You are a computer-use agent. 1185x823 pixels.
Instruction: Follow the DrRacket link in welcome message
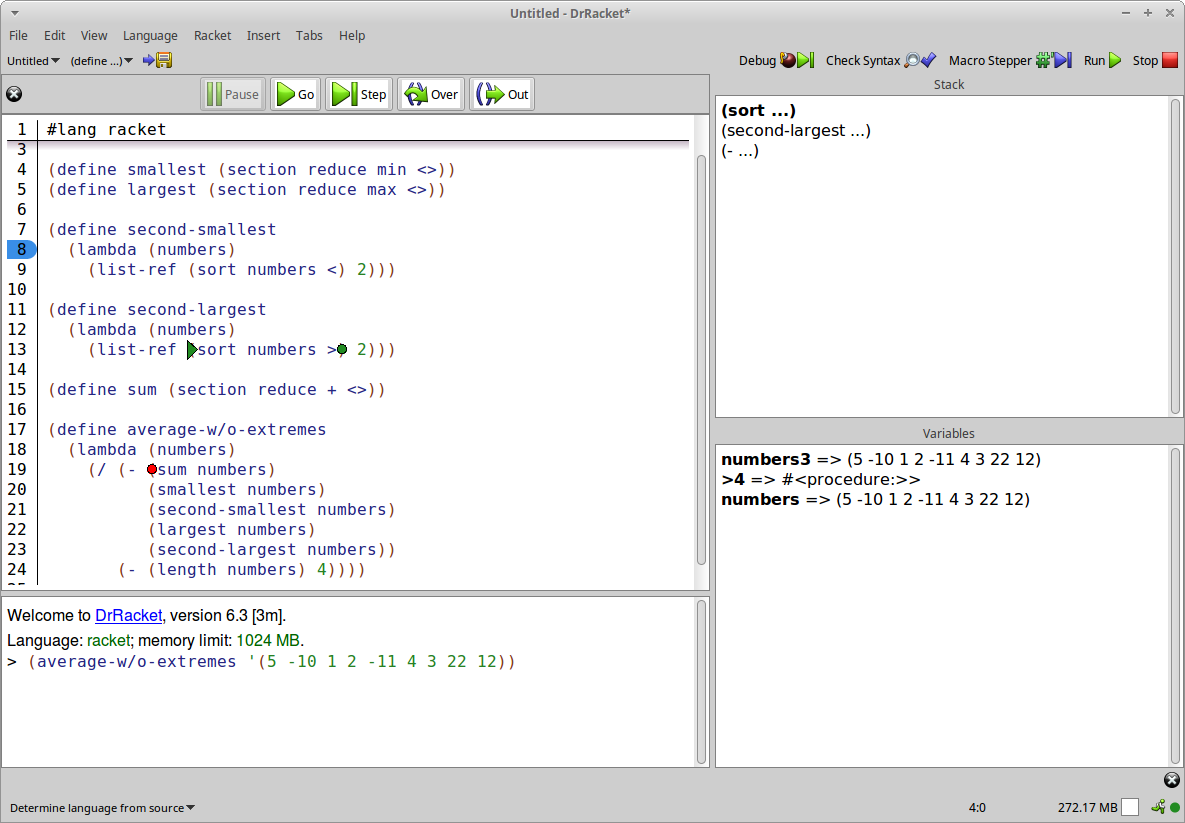point(128,615)
